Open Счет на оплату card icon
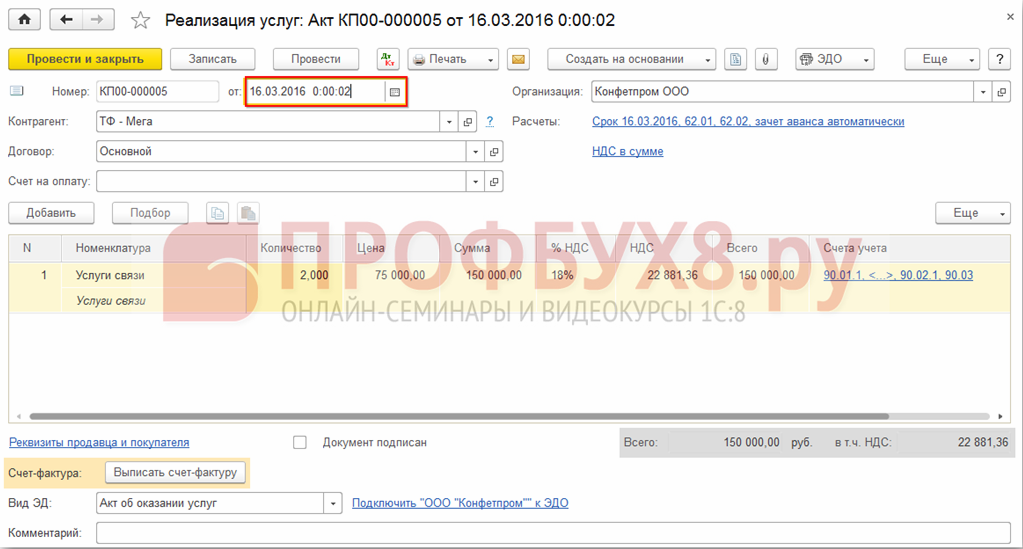 494,181
